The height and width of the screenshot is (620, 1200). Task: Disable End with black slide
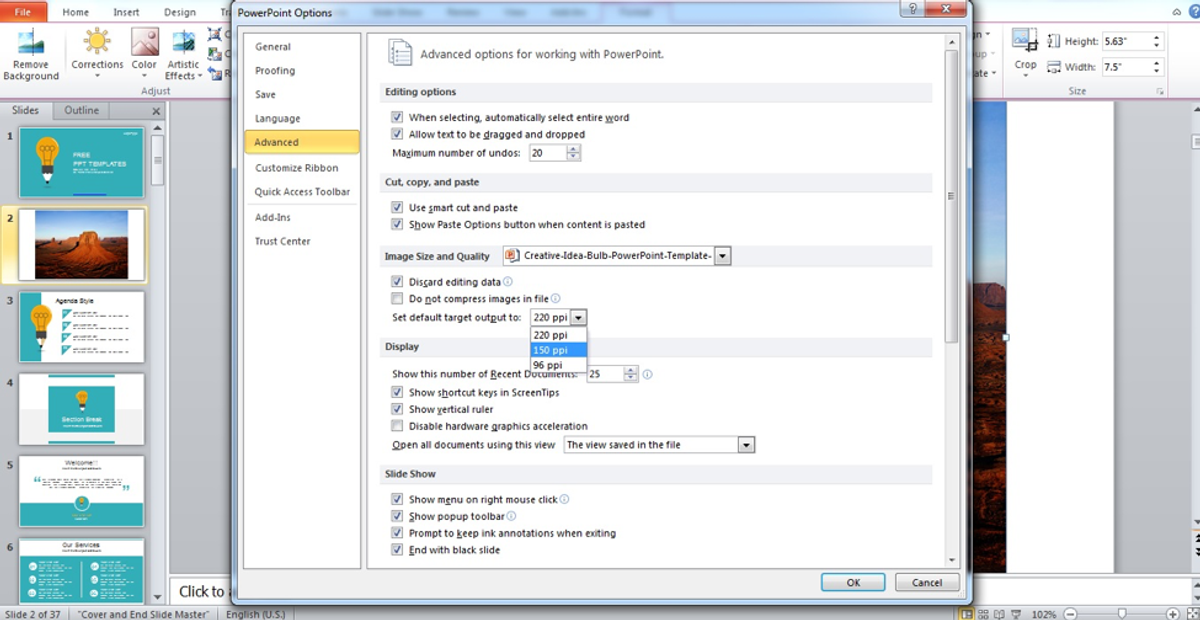pyautogui.click(x=398, y=550)
